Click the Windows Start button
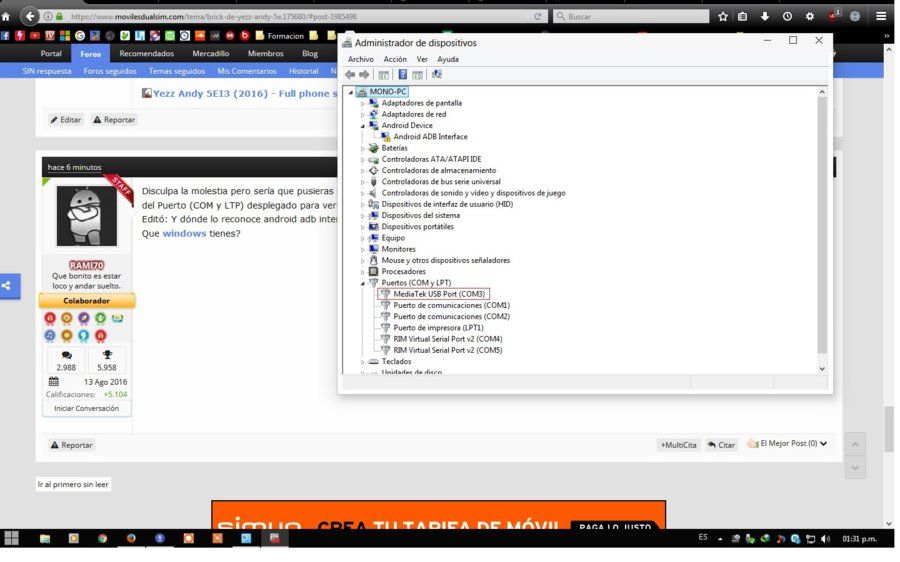This screenshot has width=900, height=562. point(11,539)
